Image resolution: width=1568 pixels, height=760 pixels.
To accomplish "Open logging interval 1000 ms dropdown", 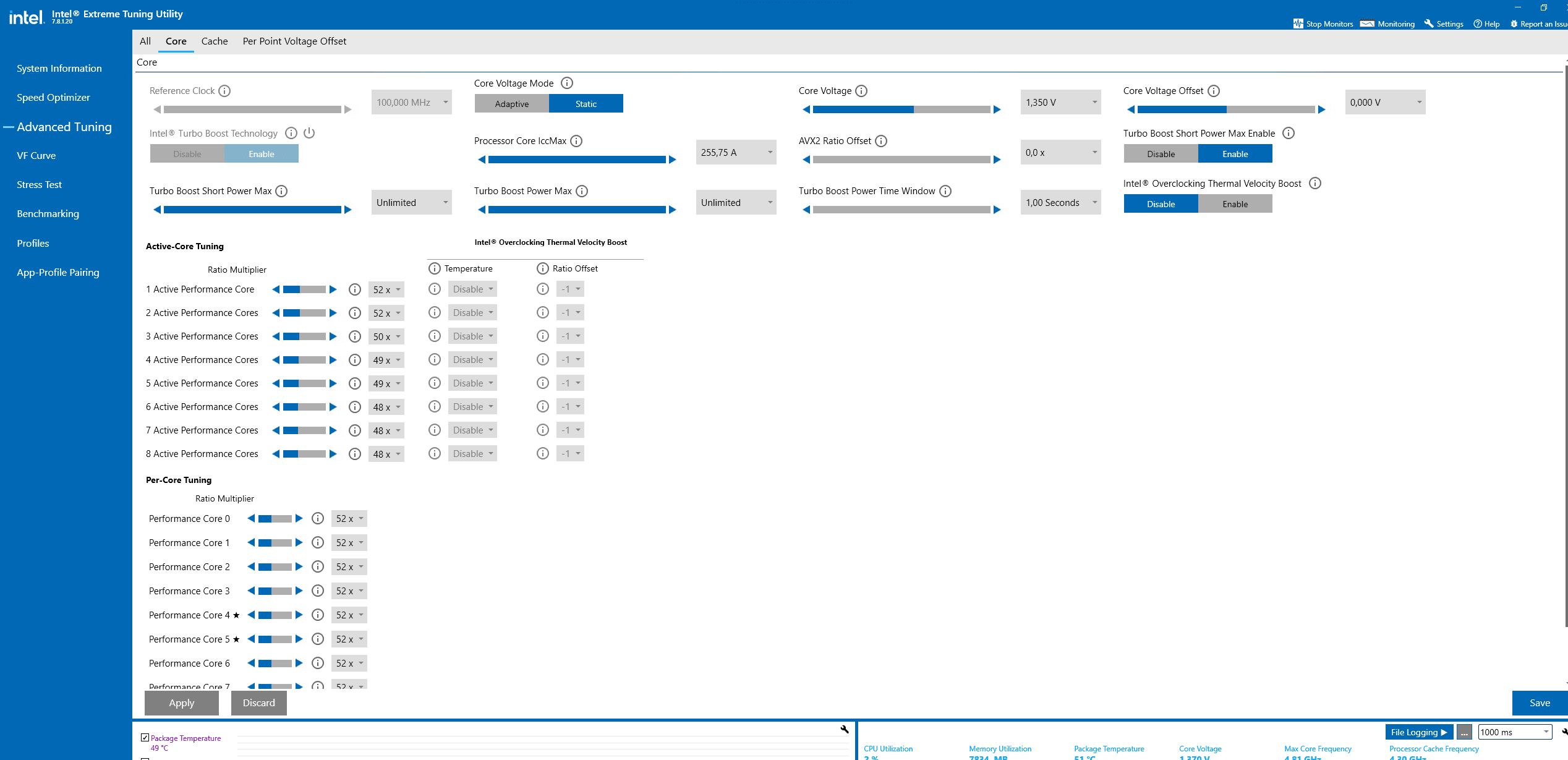I will (x=1515, y=732).
